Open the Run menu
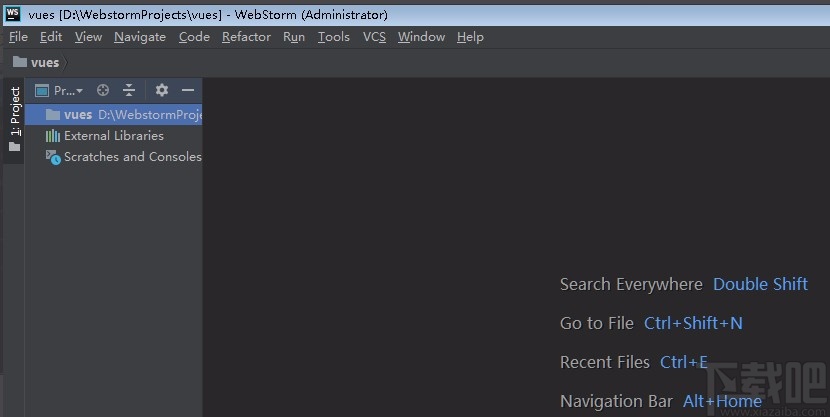Viewport: 830px width, 417px height. click(294, 37)
